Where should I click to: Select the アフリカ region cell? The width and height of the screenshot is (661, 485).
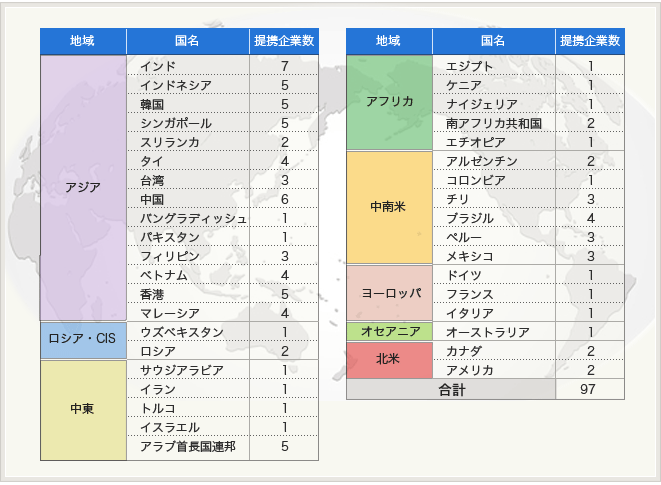(x=389, y=103)
